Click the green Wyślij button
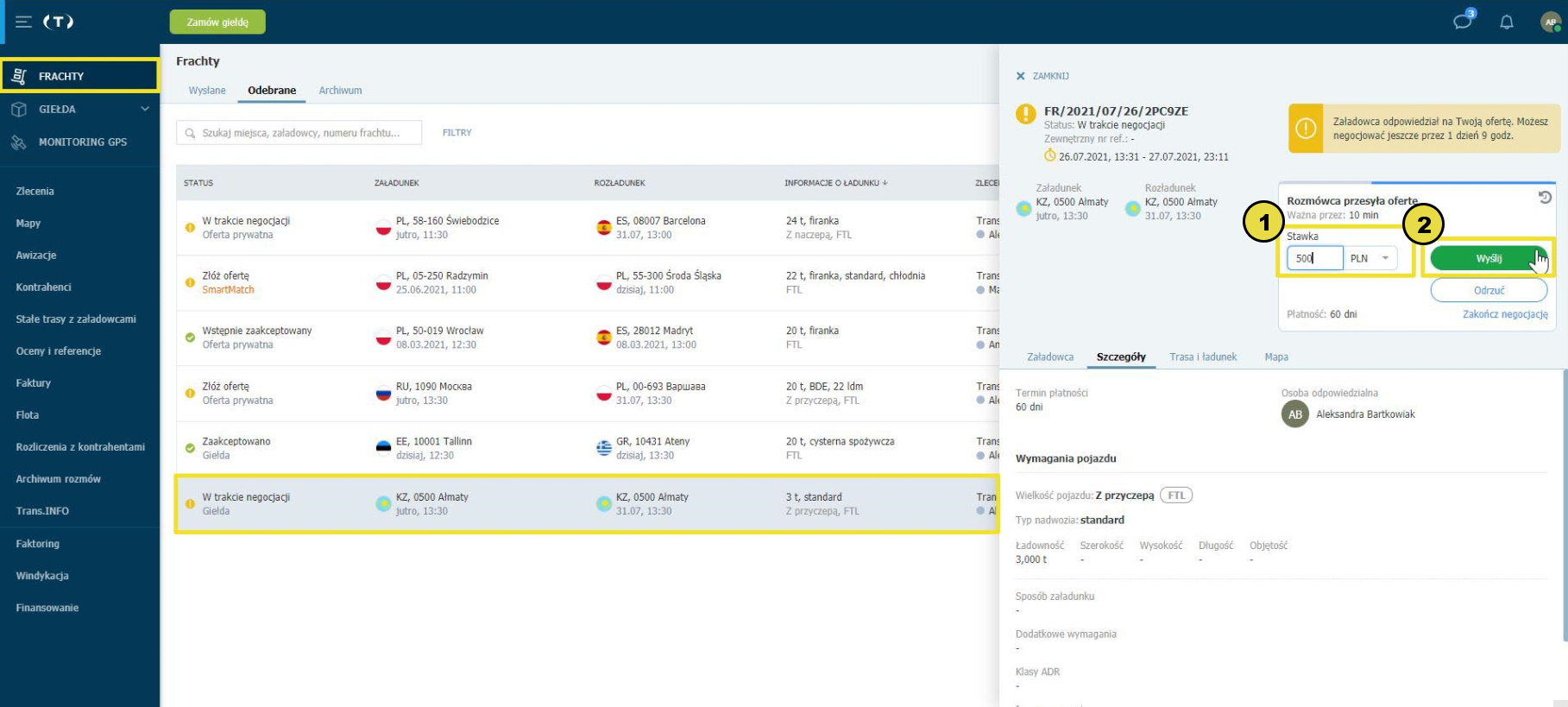1568x707 pixels. [x=1489, y=258]
